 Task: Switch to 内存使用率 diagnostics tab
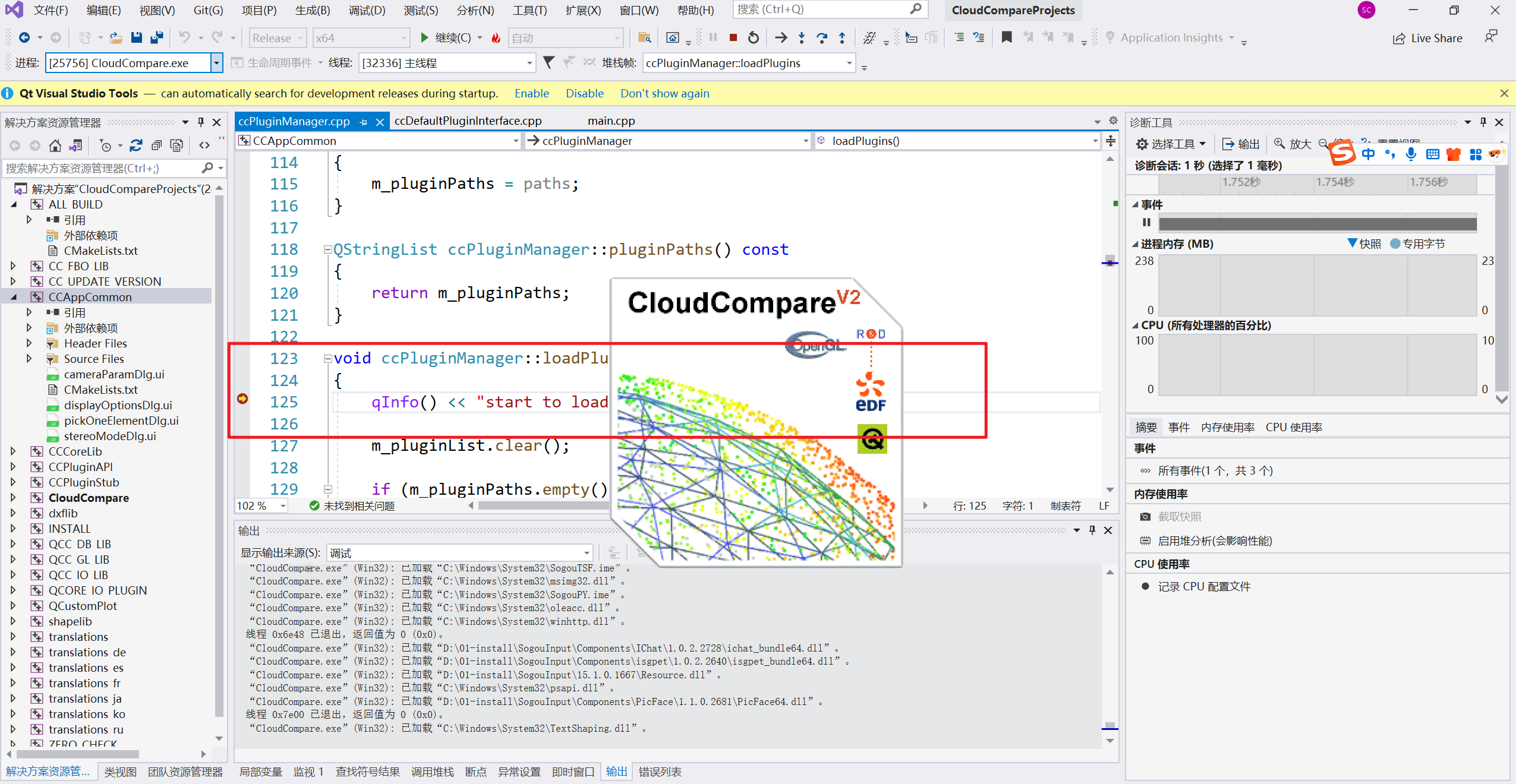[x=1227, y=427]
